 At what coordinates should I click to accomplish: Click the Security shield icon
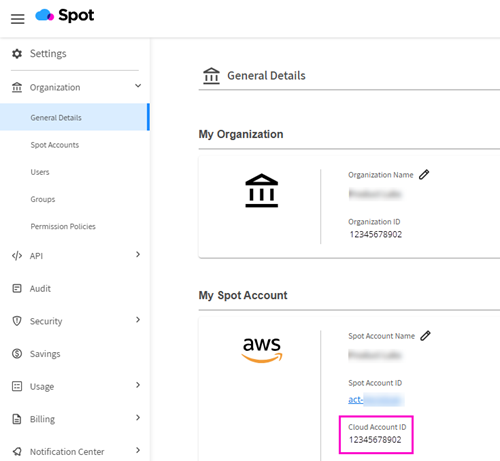coord(17,321)
